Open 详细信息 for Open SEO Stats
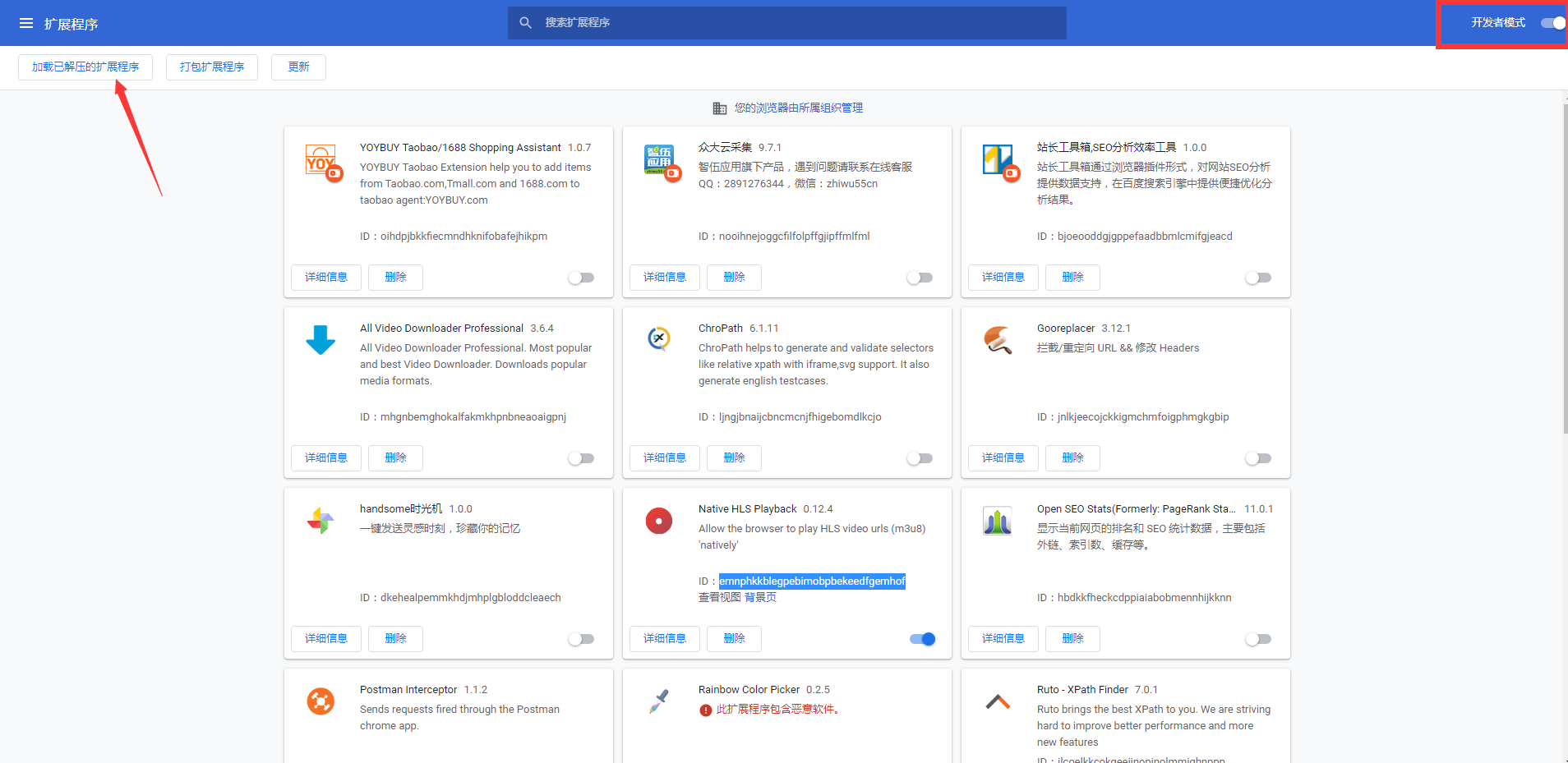Screen dimensions: 1568x763 1003,639
